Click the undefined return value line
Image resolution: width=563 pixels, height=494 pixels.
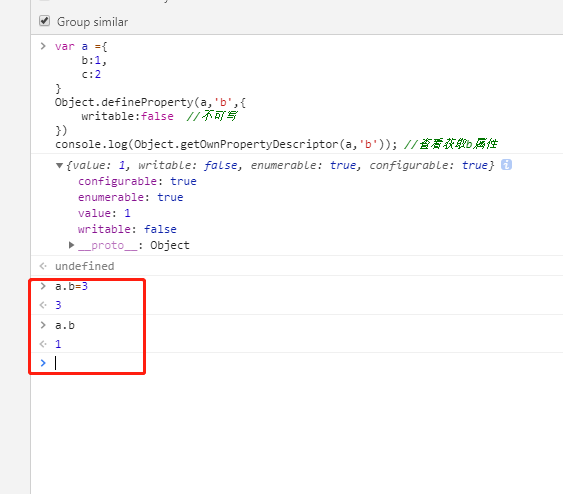[84, 266]
